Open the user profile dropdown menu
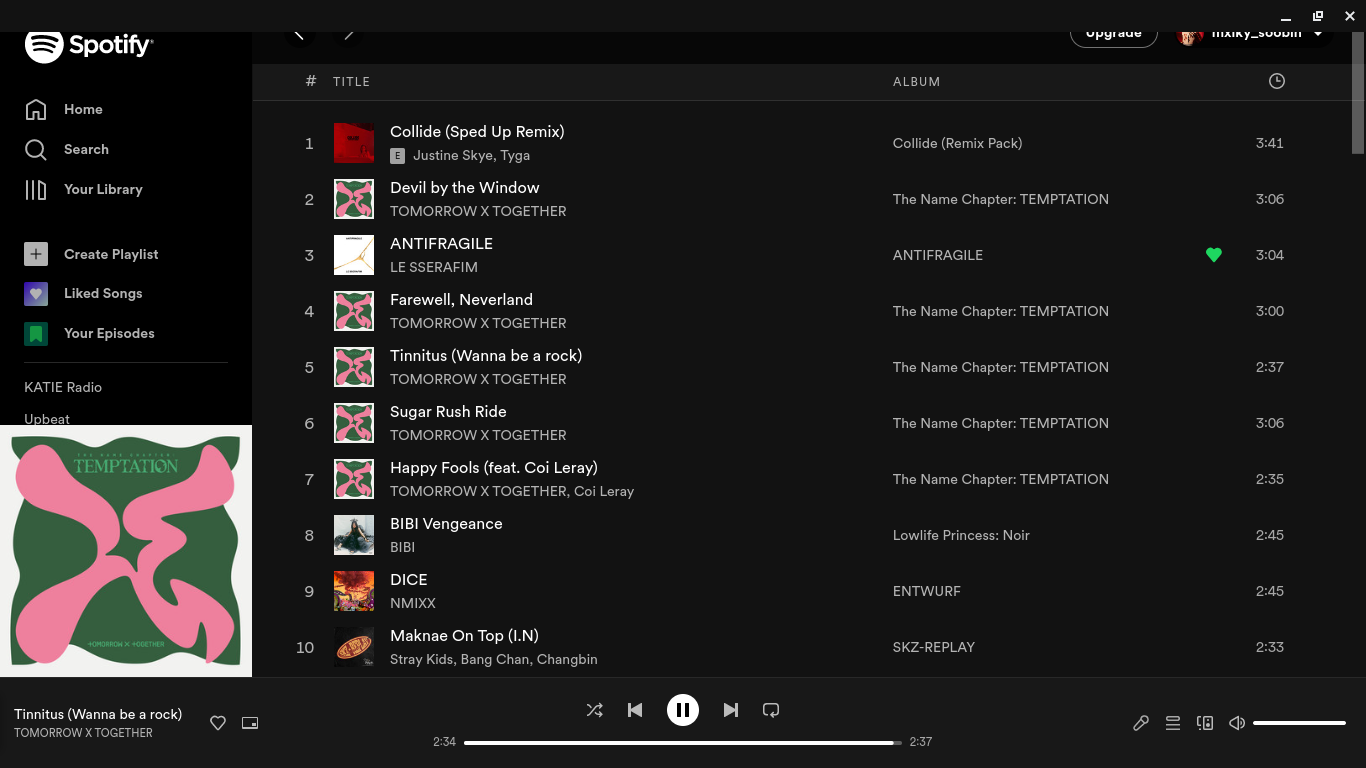 click(x=1253, y=34)
